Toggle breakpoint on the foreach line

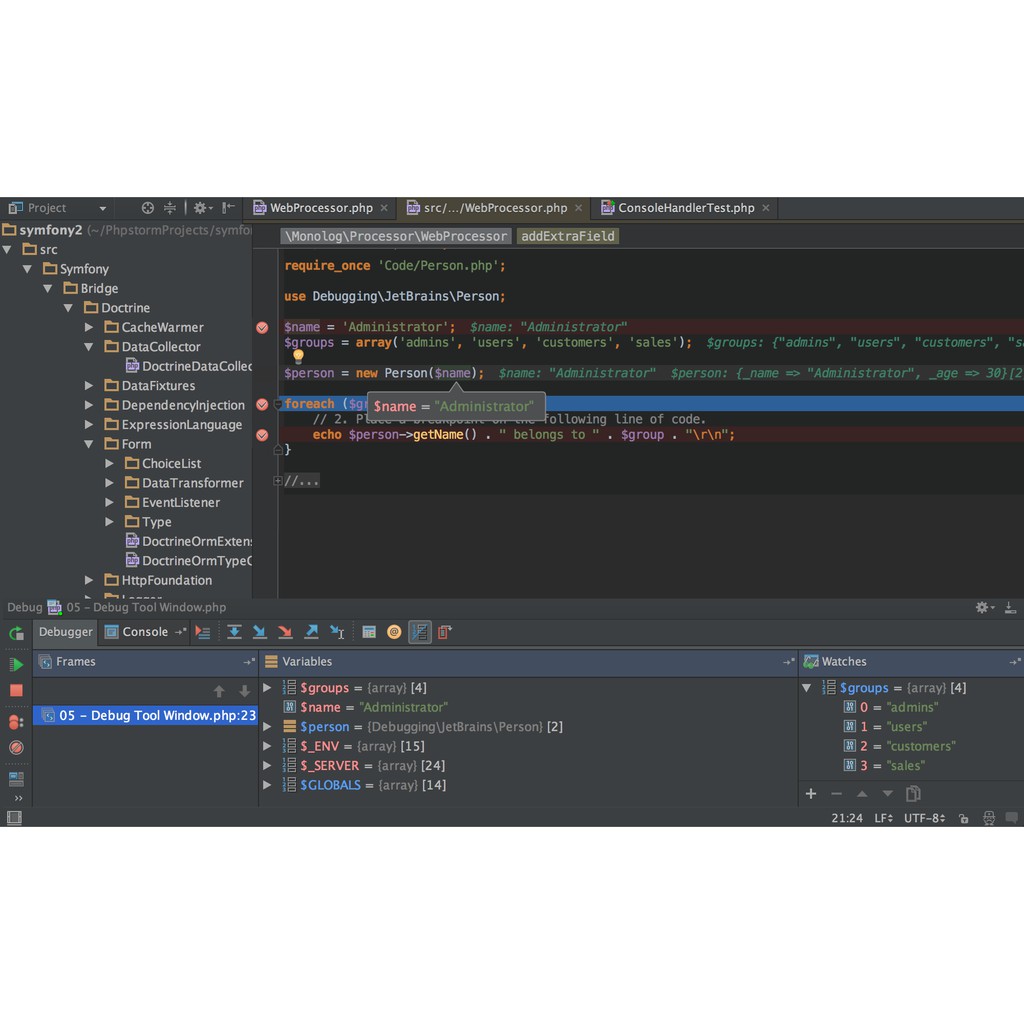pyautogui.click(x=262, y=405)
